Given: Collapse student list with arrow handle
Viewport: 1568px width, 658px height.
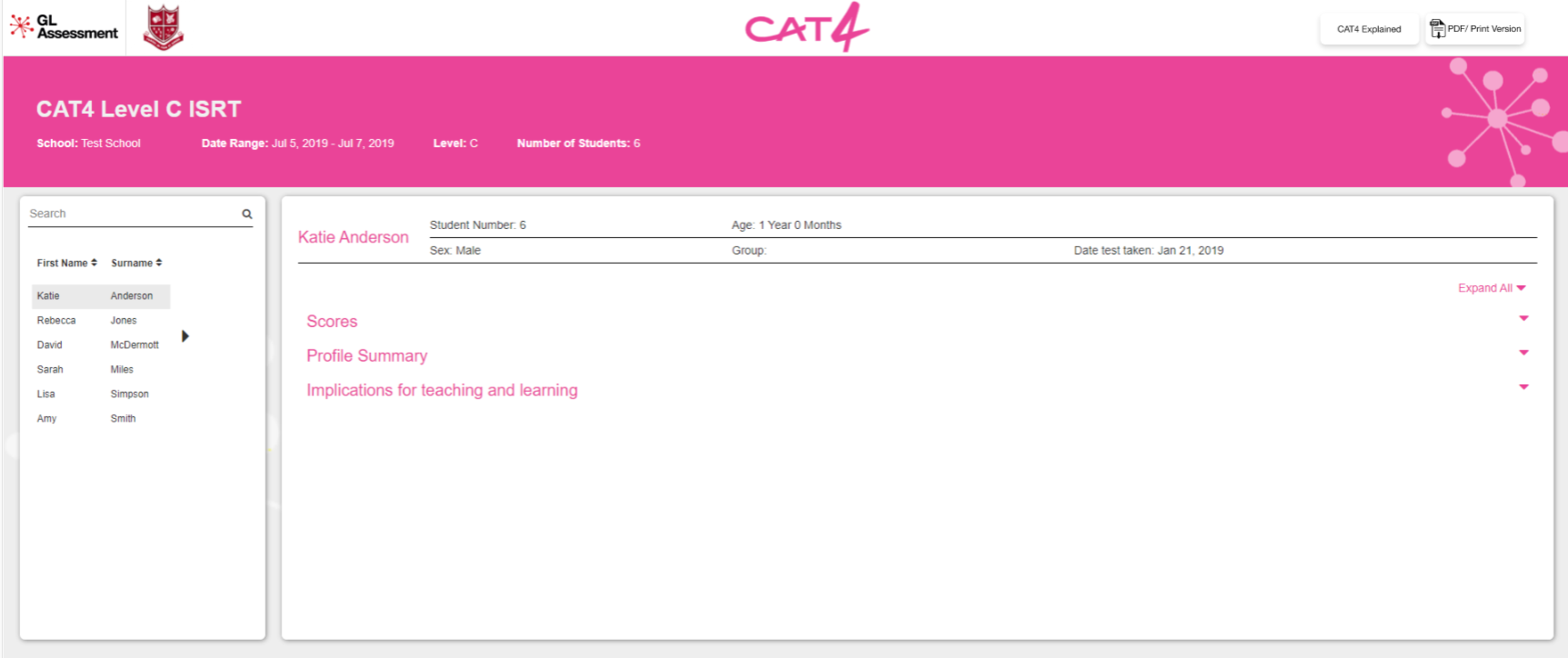Looking at the screenshot, I should pyautogui.click(x=185, y=336).
